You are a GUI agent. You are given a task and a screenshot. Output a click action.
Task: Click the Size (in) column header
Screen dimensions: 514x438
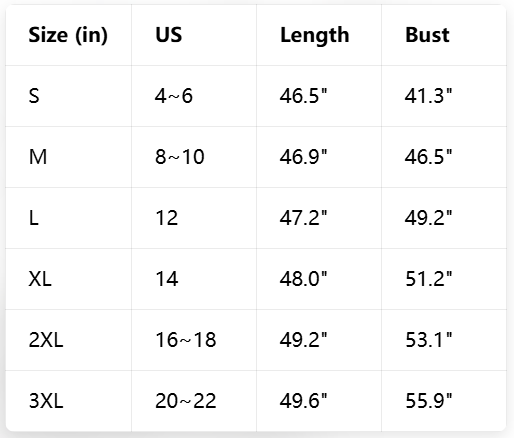68,35
